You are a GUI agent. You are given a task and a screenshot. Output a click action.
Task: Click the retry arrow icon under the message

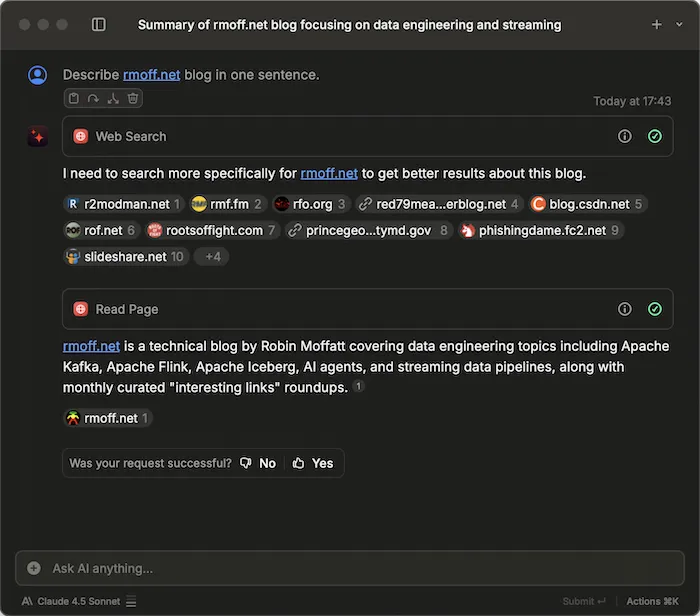coord(93,98)
